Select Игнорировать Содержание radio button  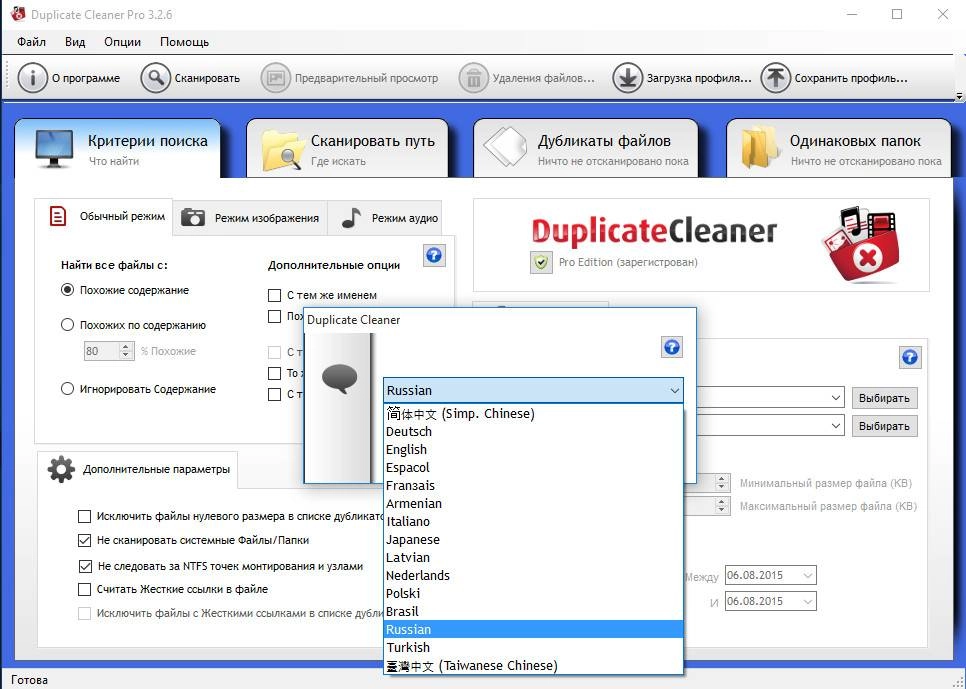[x=67, y=389]
